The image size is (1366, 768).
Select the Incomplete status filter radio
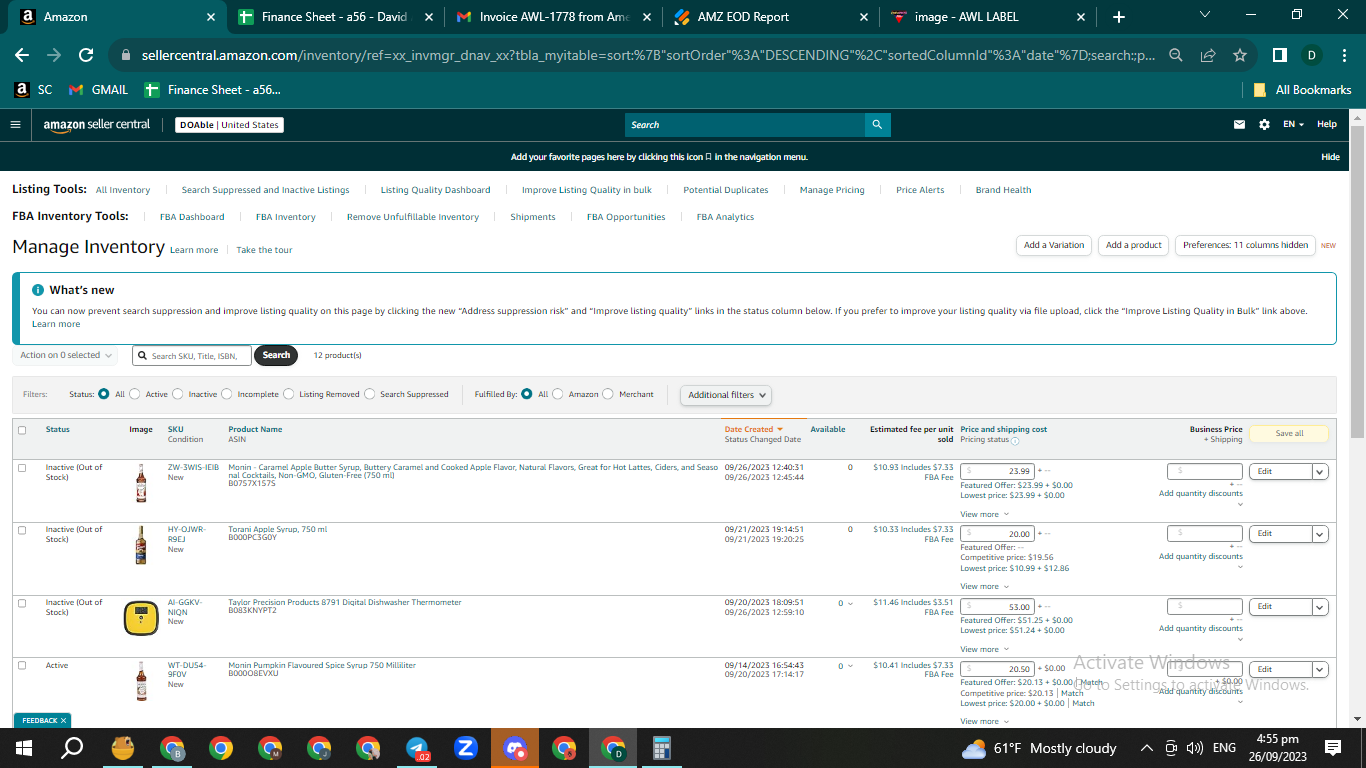click(227, 394)
